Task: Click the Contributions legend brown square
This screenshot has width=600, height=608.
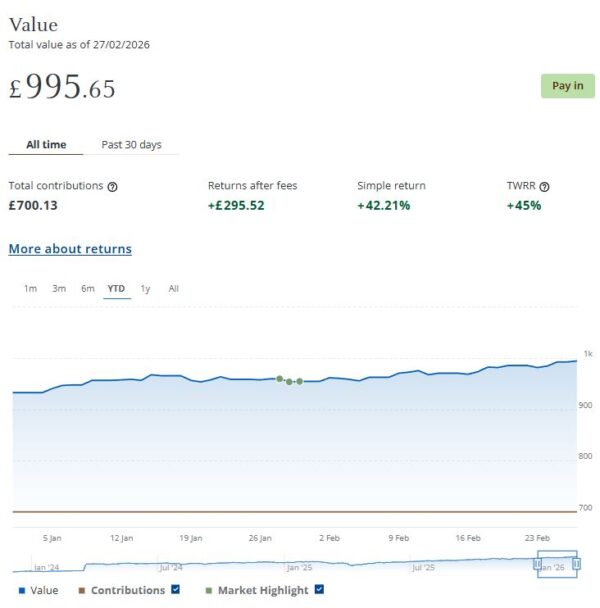Action: (x=82, y=590)
